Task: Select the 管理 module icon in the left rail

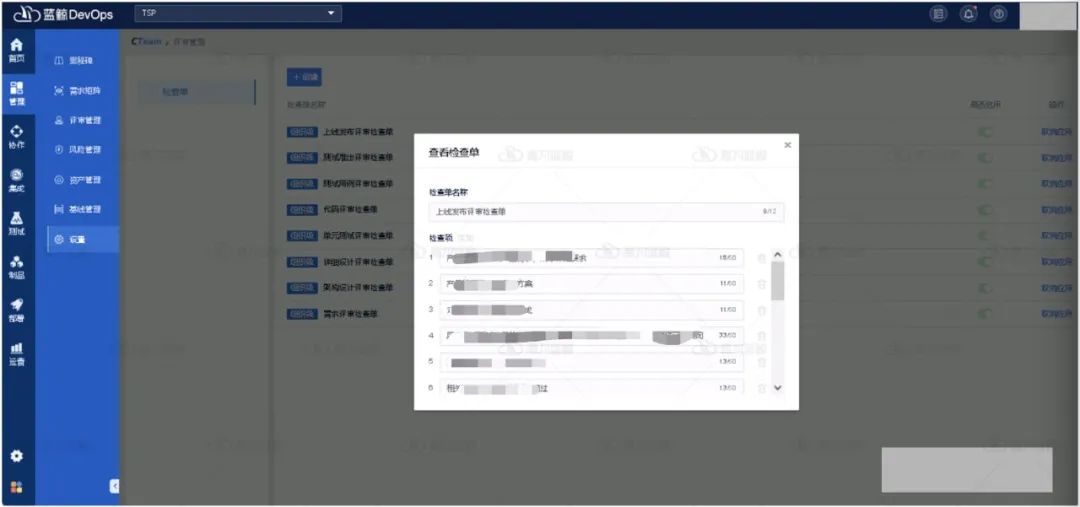Action: [17, 94]
